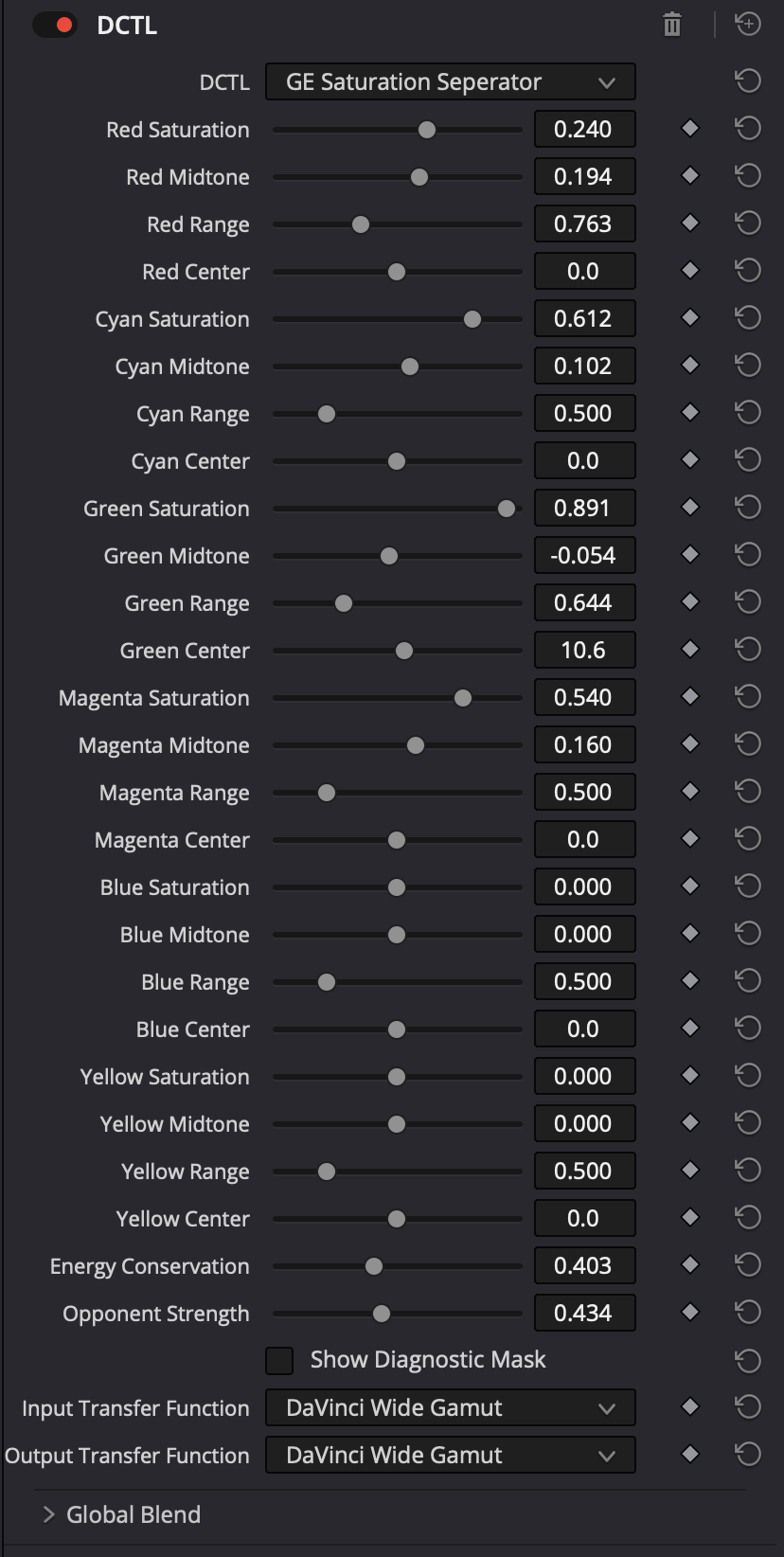
Task: Delete the DCTL effect with trash icon
Action: 672,25
